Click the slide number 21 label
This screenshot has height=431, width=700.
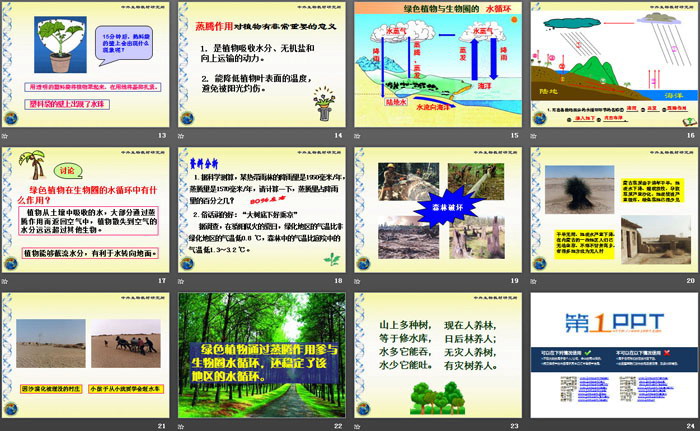click(x=162, y=426)
